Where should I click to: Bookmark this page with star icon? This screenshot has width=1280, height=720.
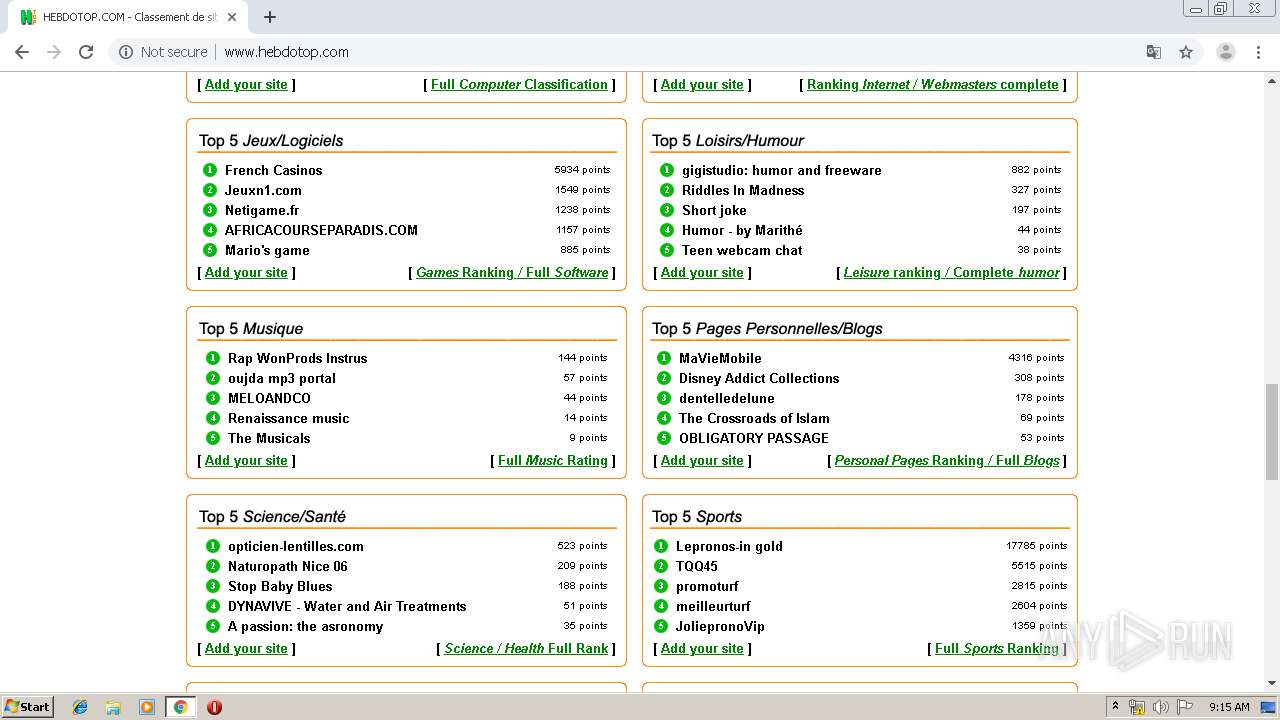1186,52
